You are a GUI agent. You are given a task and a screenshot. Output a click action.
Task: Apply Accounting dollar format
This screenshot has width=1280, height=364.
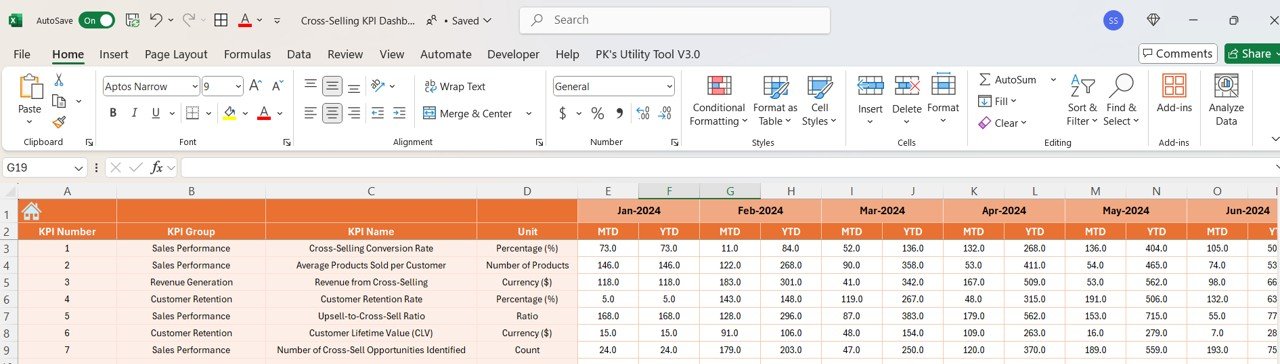563,114
